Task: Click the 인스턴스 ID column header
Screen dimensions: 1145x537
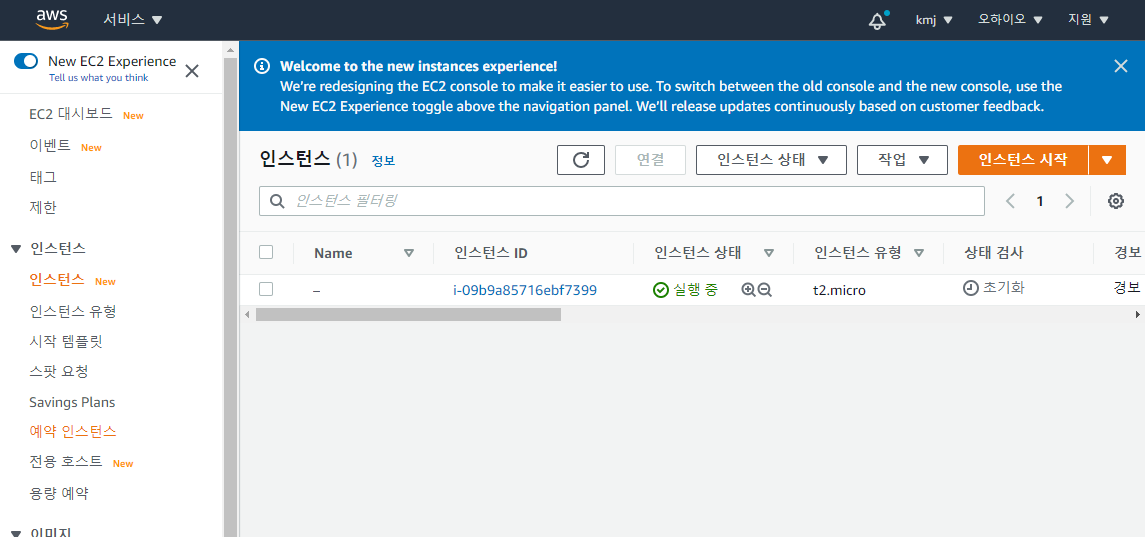Action: click(x=491, y=253)
